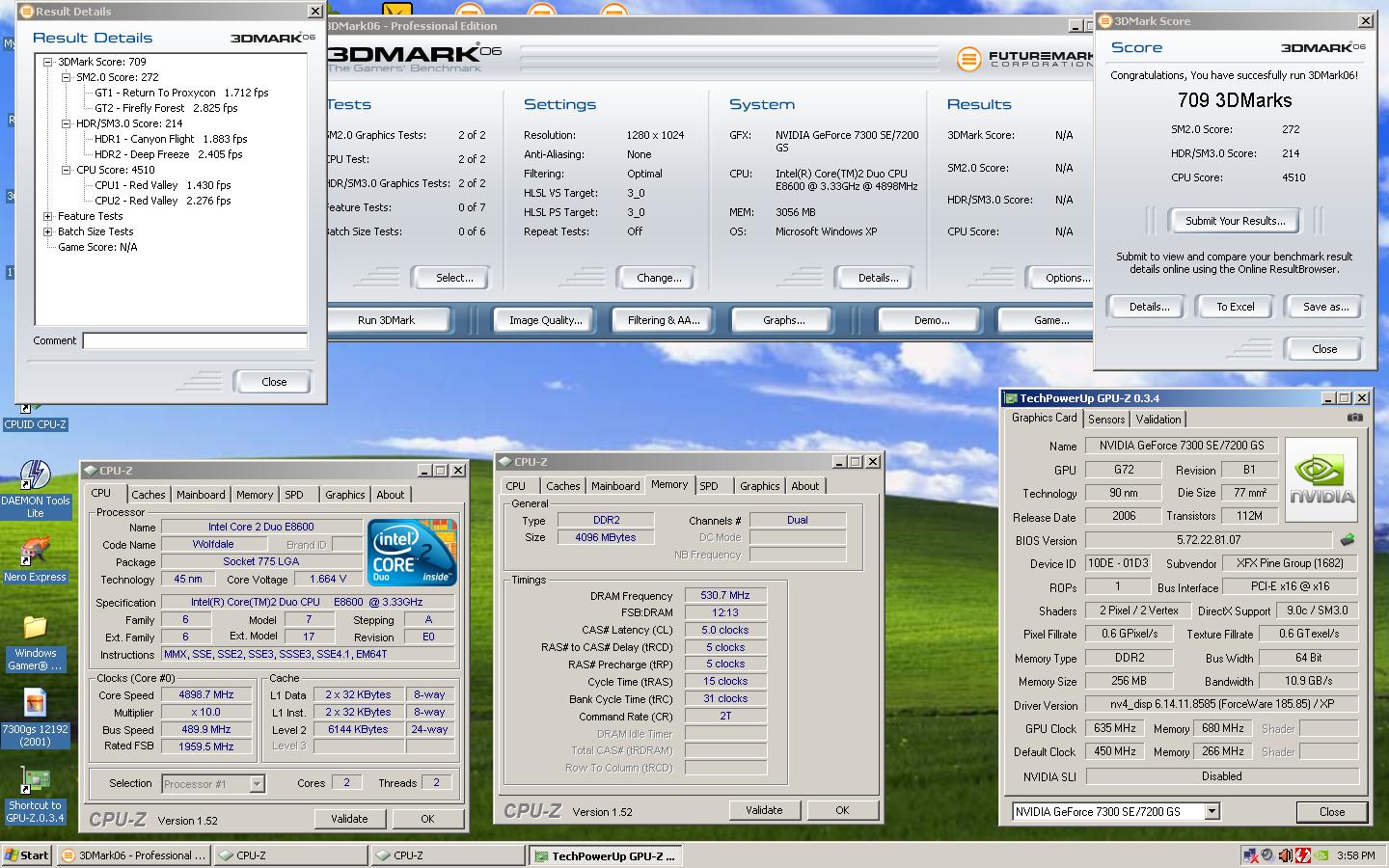Click the Comment input field
Viewport: 1389px width, 868px height.
coord(195,340)
